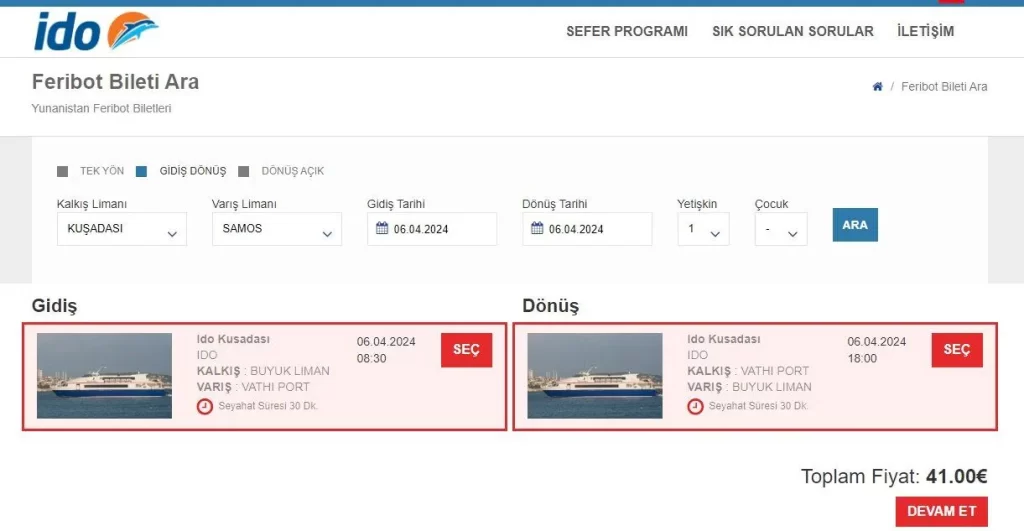Image resolution: width=1024 pixels, height=531 pixels.
Task: Click the home icon in breadcrumb
Action: (877, 86)
